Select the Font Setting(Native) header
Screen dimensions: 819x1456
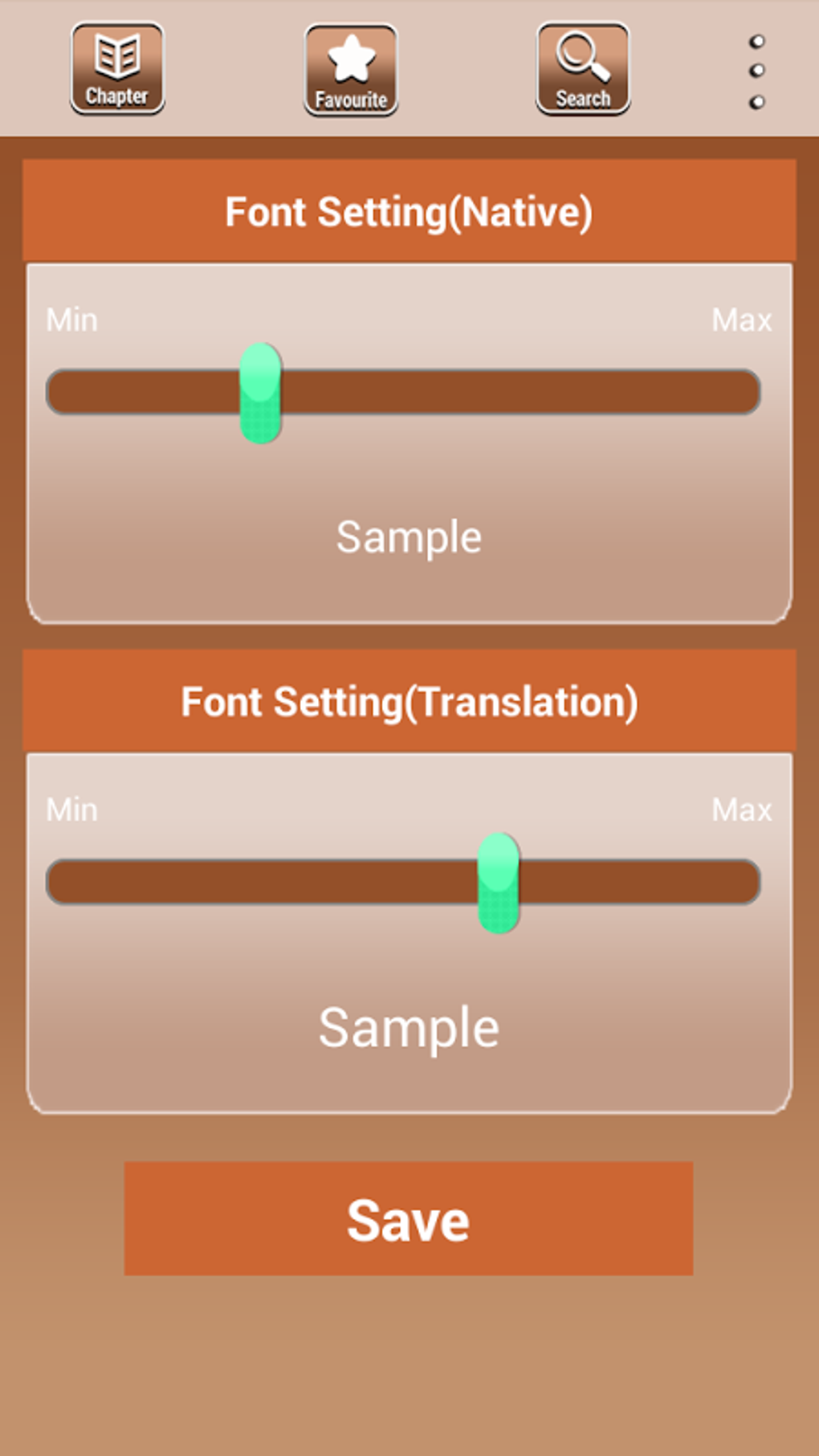(x=409, y=212)
